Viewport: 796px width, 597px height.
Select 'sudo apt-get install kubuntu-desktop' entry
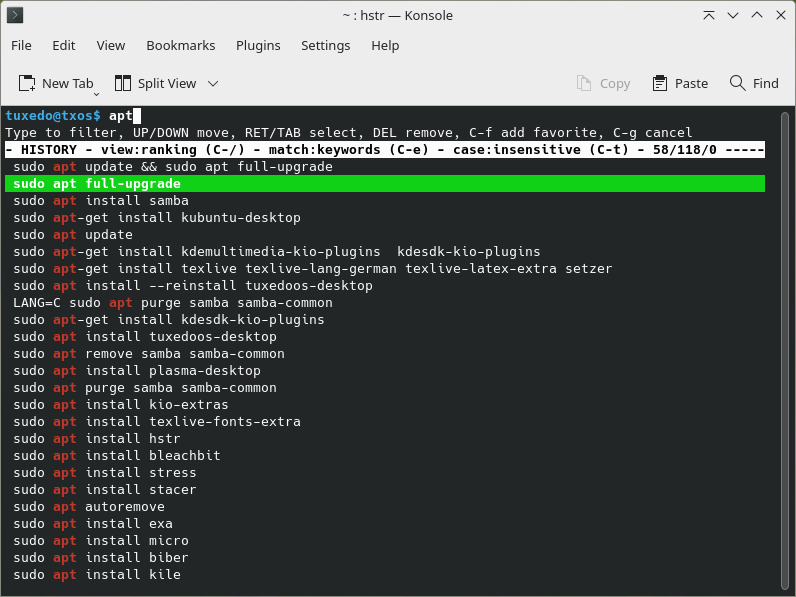157,218
